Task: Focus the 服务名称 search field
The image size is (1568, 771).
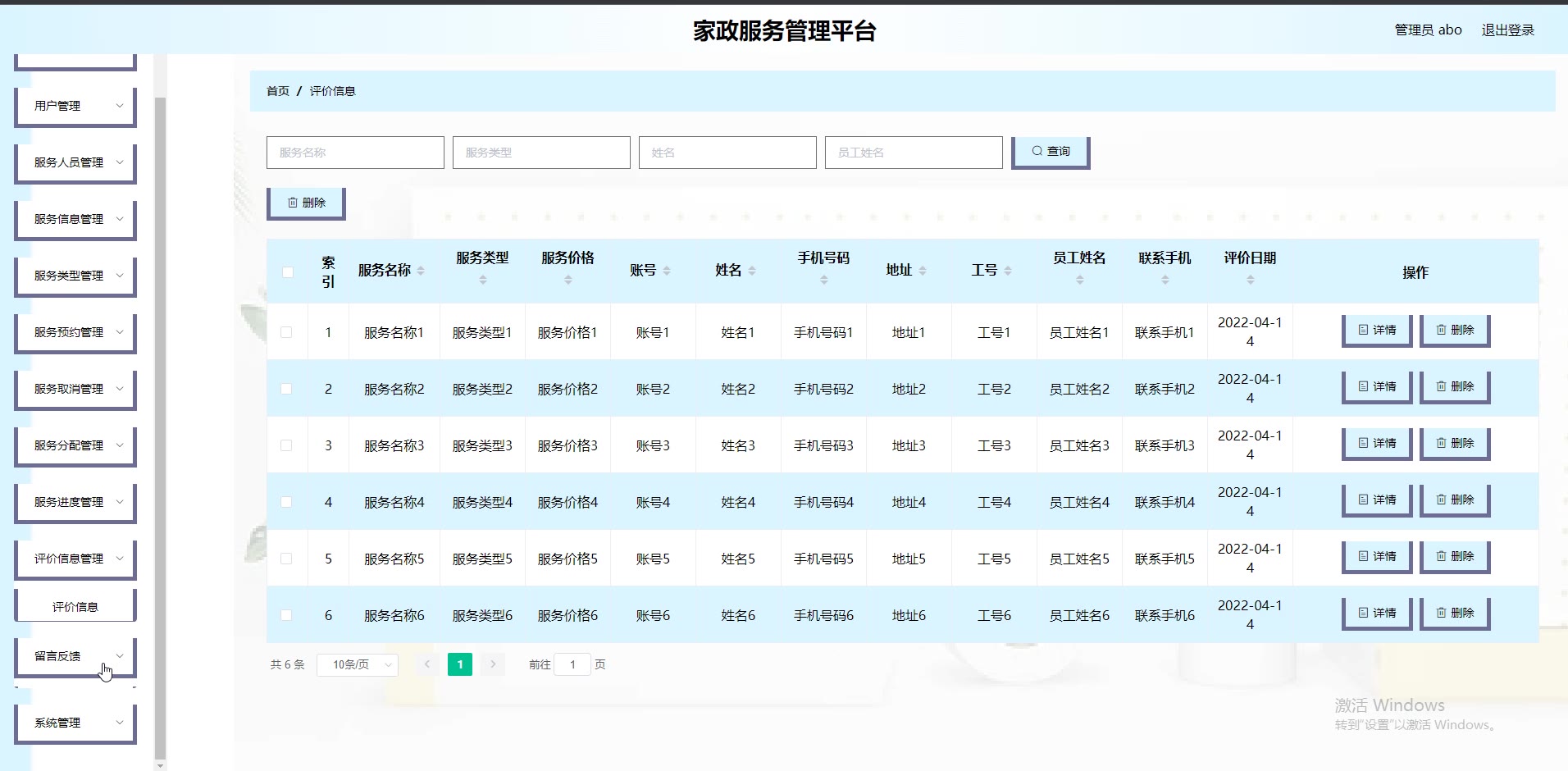Action: point(355,153)
